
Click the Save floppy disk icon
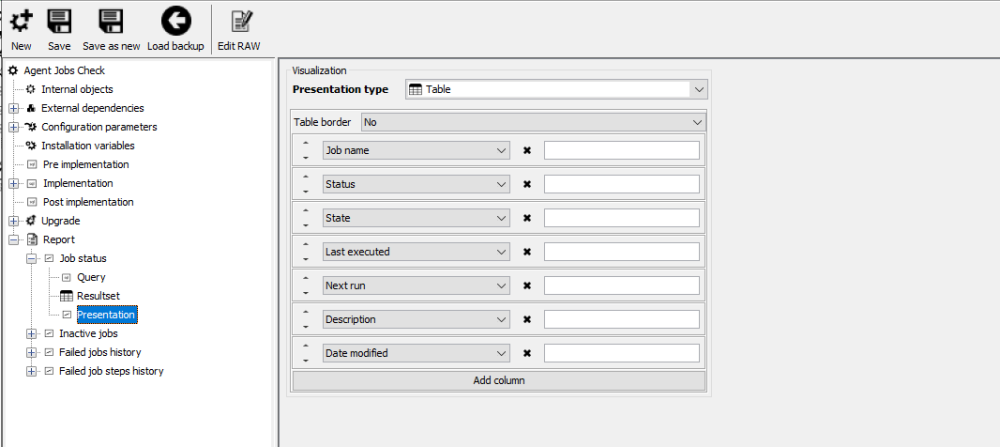click(59, 21)
